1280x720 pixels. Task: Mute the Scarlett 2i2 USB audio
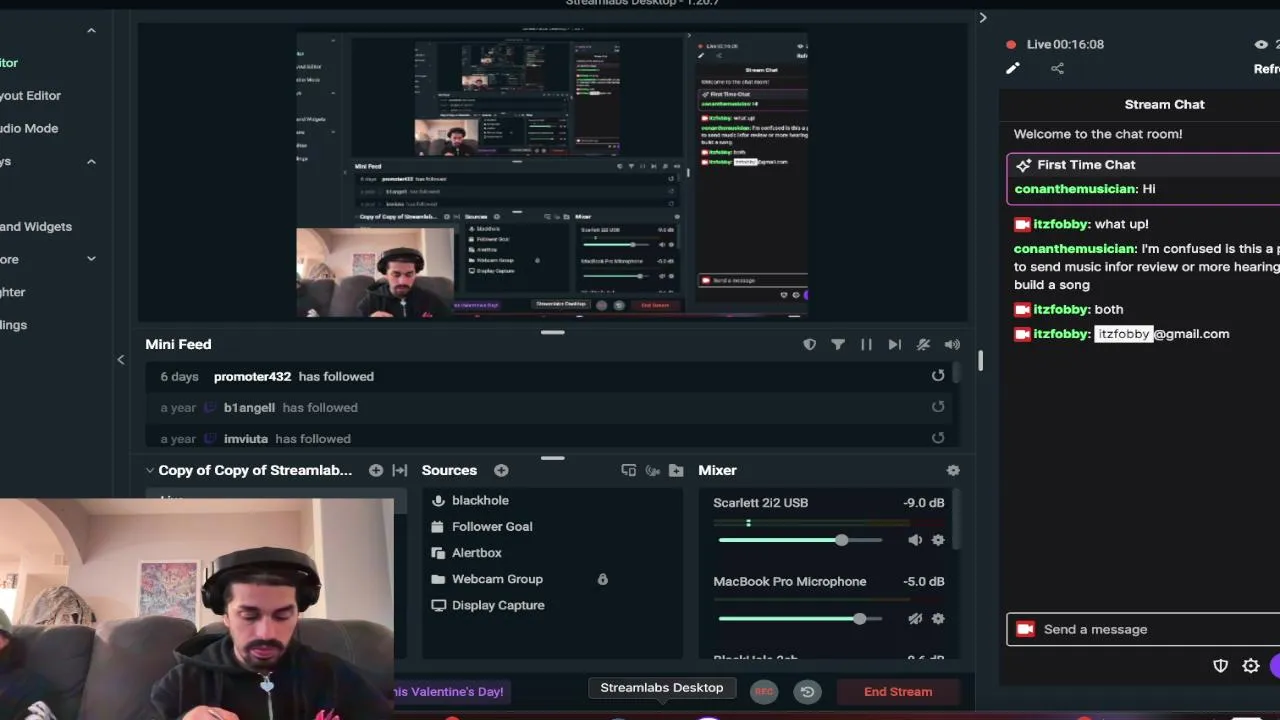click(x=915, y=540)
